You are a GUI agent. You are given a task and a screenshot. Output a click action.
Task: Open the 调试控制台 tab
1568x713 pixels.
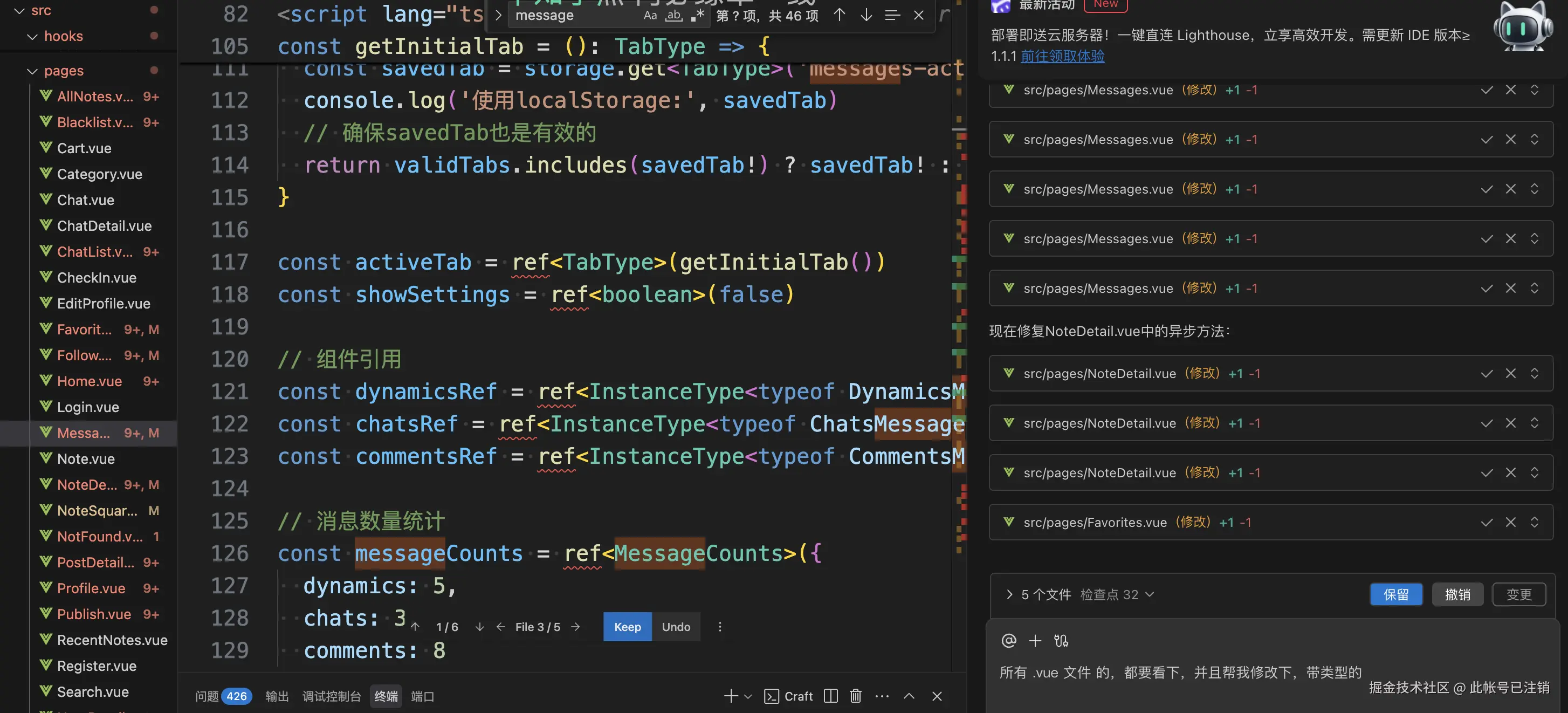pyautogui.click(x=331, y=696)
